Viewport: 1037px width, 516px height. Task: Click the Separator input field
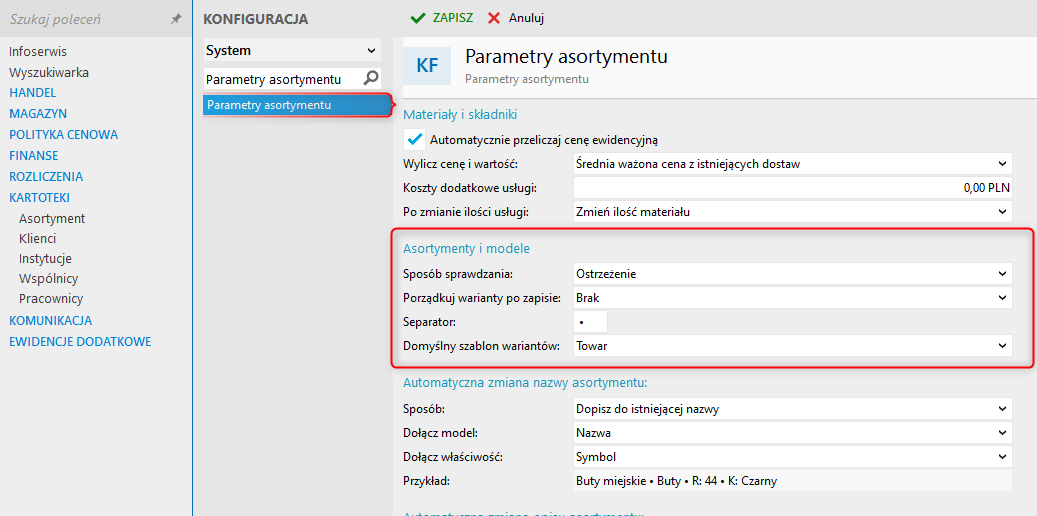(x=590, y=321)
